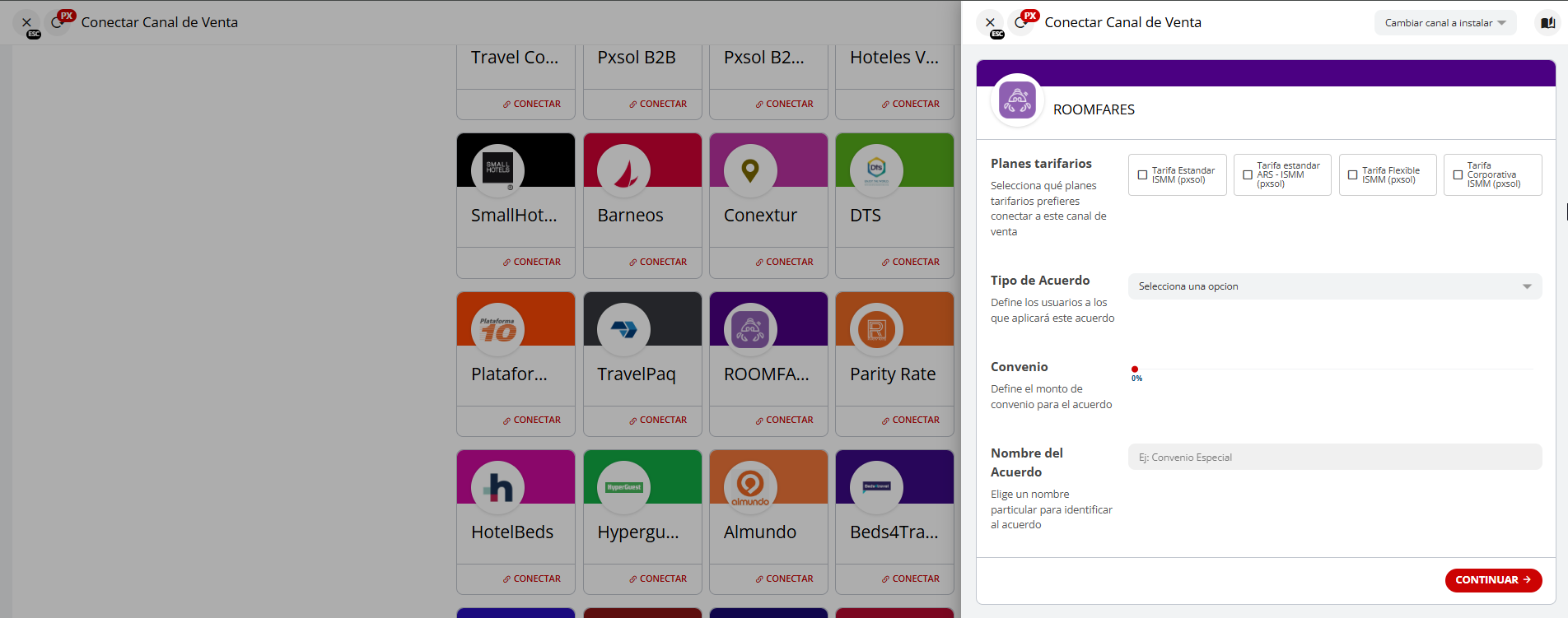Click the Planes tarifarios heading
This screenshot has width=1568, height=618.
coord(1041,164)
